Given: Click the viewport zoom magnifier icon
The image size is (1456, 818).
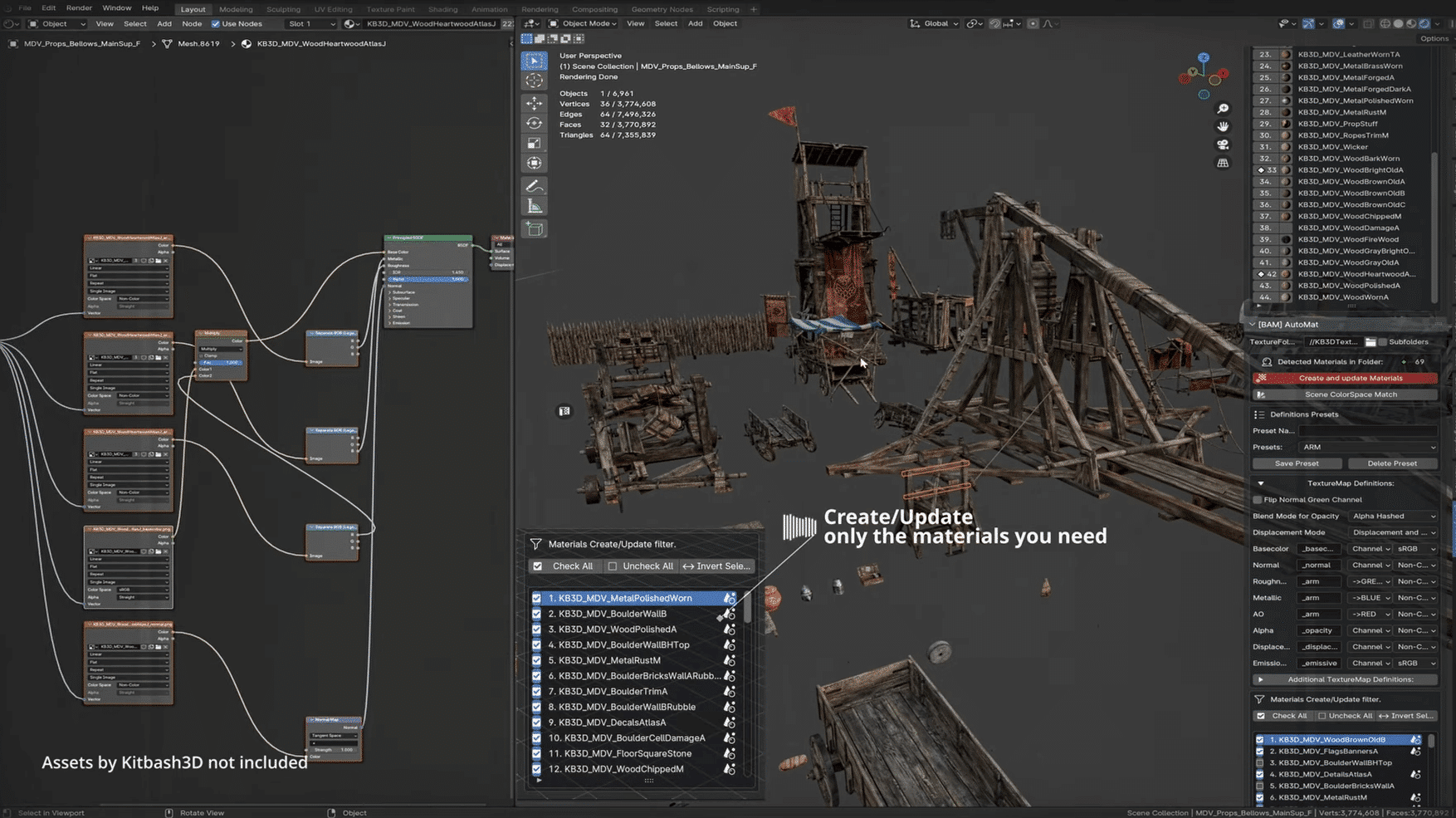Looking at the screenshot, I should pos(1223,109).
